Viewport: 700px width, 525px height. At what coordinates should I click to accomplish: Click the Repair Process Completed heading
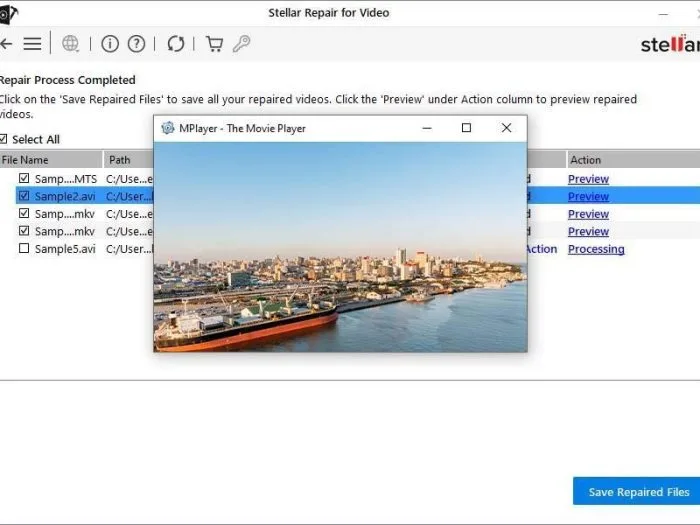pos(67,80)
